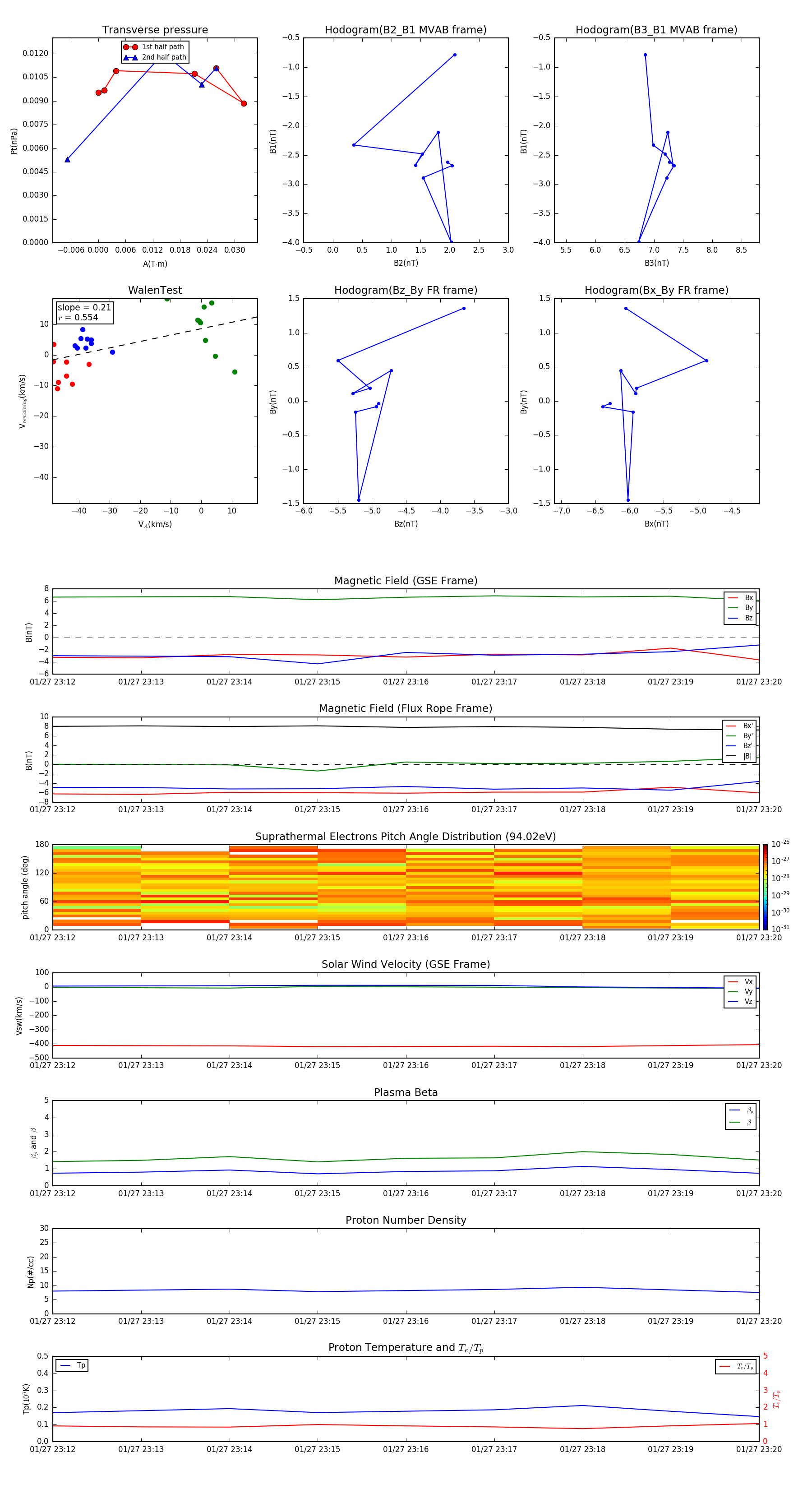The height and width of the screenshot is (1489, 812).
Task: Click the "A(T·m)" x-axis label
Action: 155,264
